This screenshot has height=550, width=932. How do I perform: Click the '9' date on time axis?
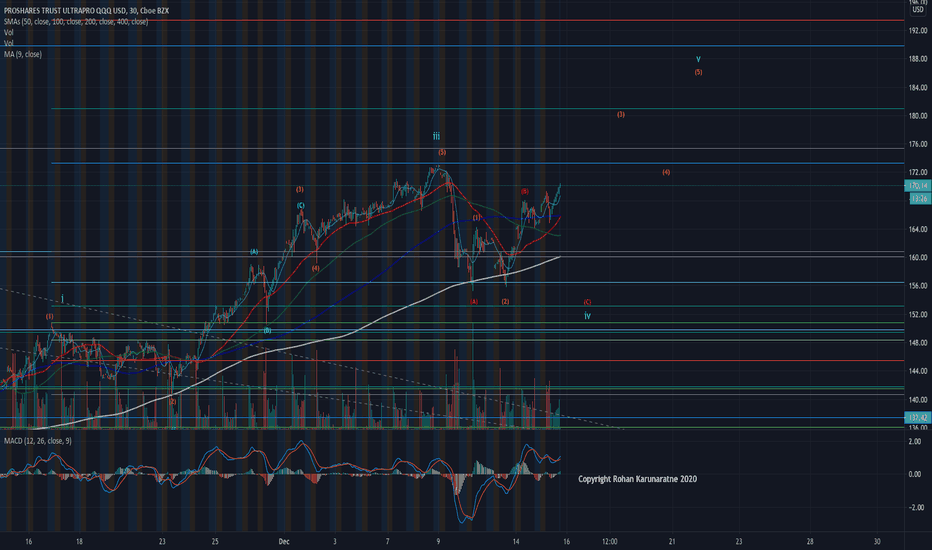point(439,541)
